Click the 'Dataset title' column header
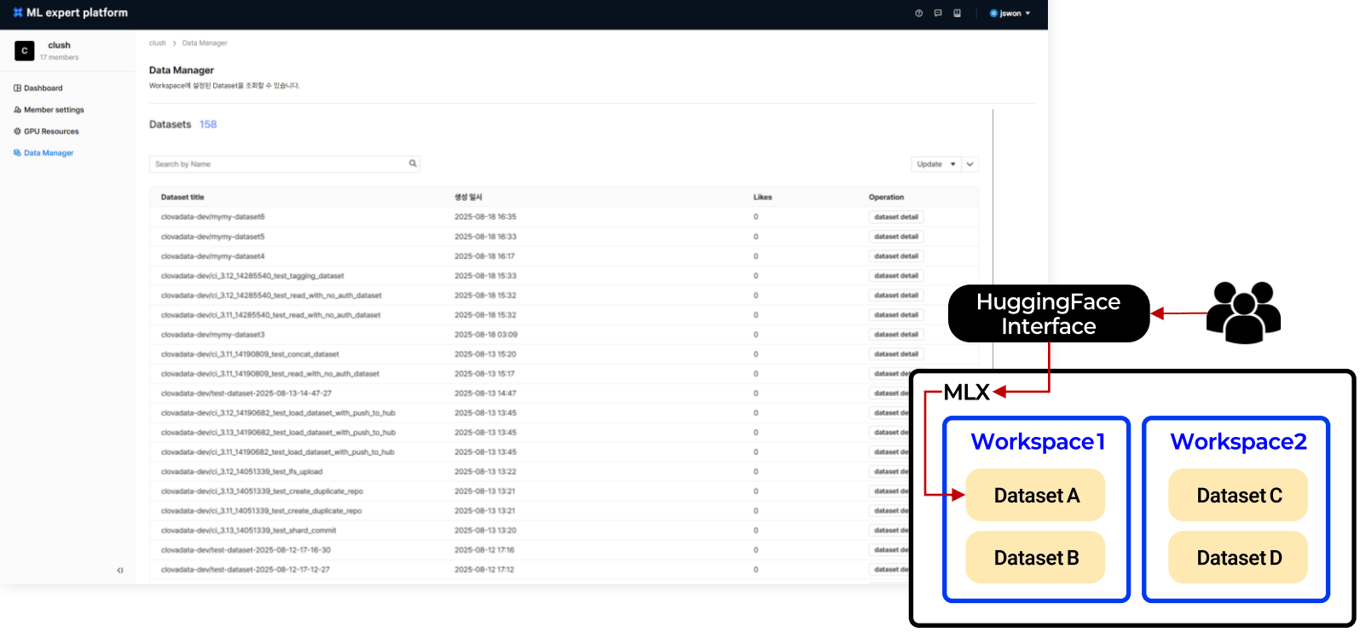The image size is (1366, 632). [182, 197]
